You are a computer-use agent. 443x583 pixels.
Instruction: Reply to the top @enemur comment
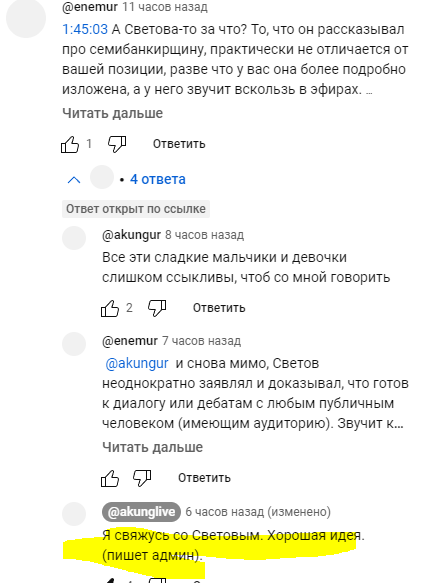coord(179,144)
